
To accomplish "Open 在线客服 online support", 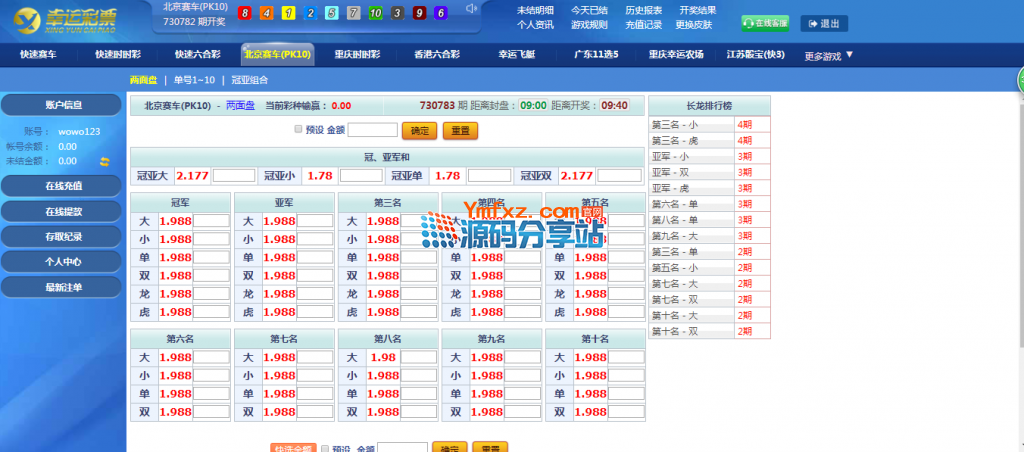I will point(765,23).
